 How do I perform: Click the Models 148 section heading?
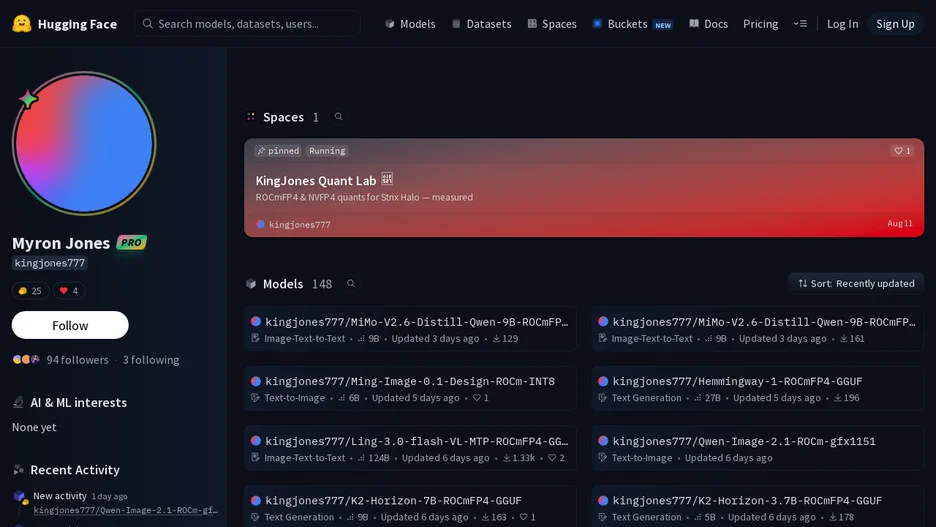[x=297, y=284]
